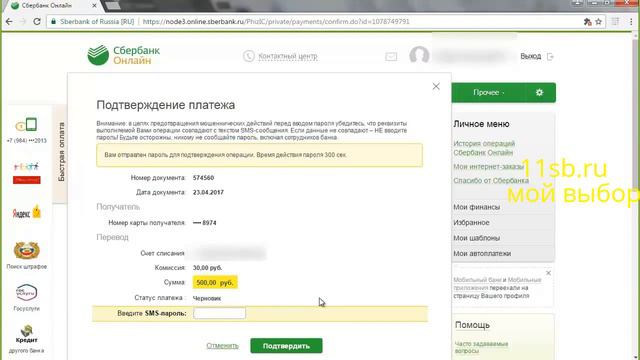Reload the page with the refresh icon
The width and height of the screenshot is (640, 360).
pos(37,22)
